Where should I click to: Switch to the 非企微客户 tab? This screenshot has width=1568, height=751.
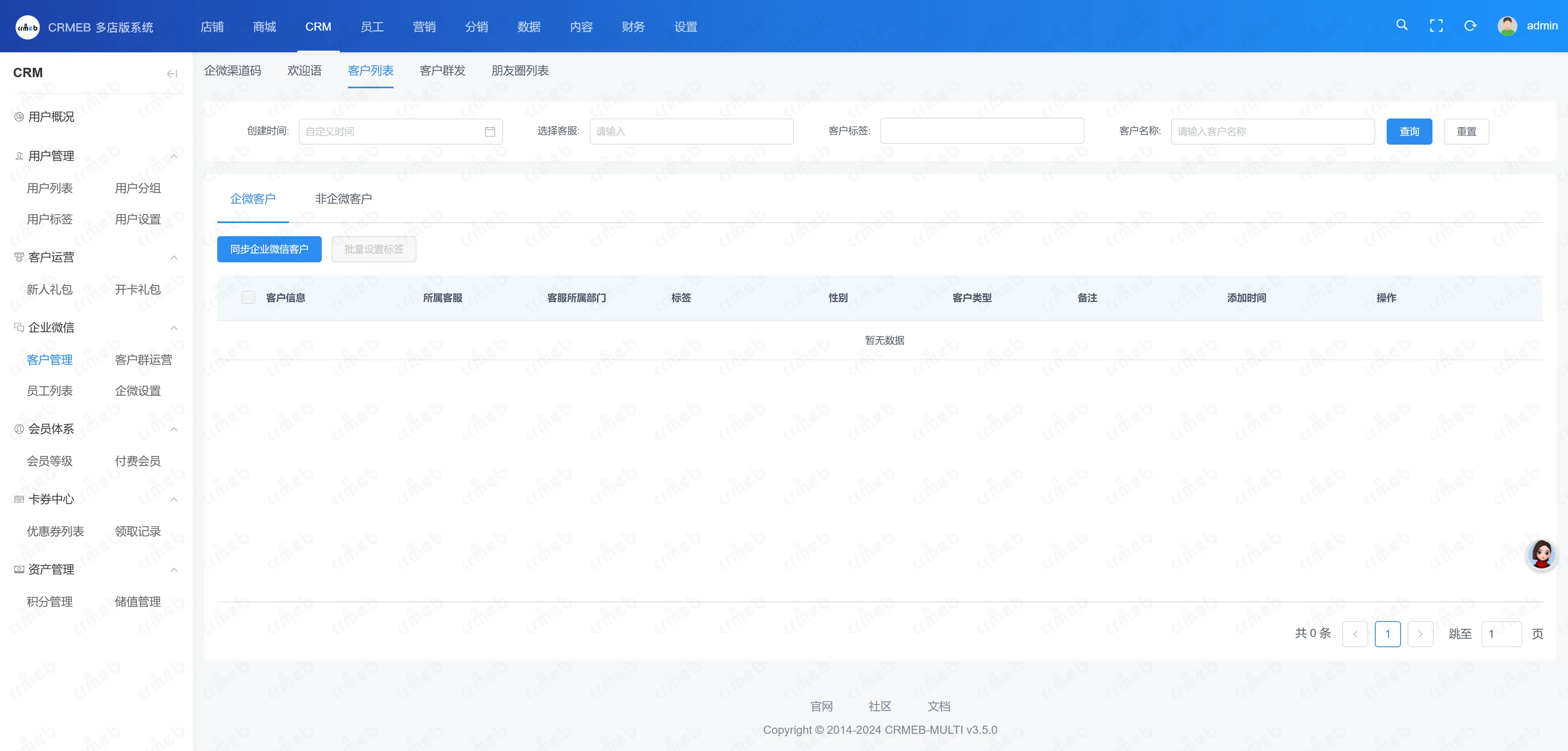[343, 199]
